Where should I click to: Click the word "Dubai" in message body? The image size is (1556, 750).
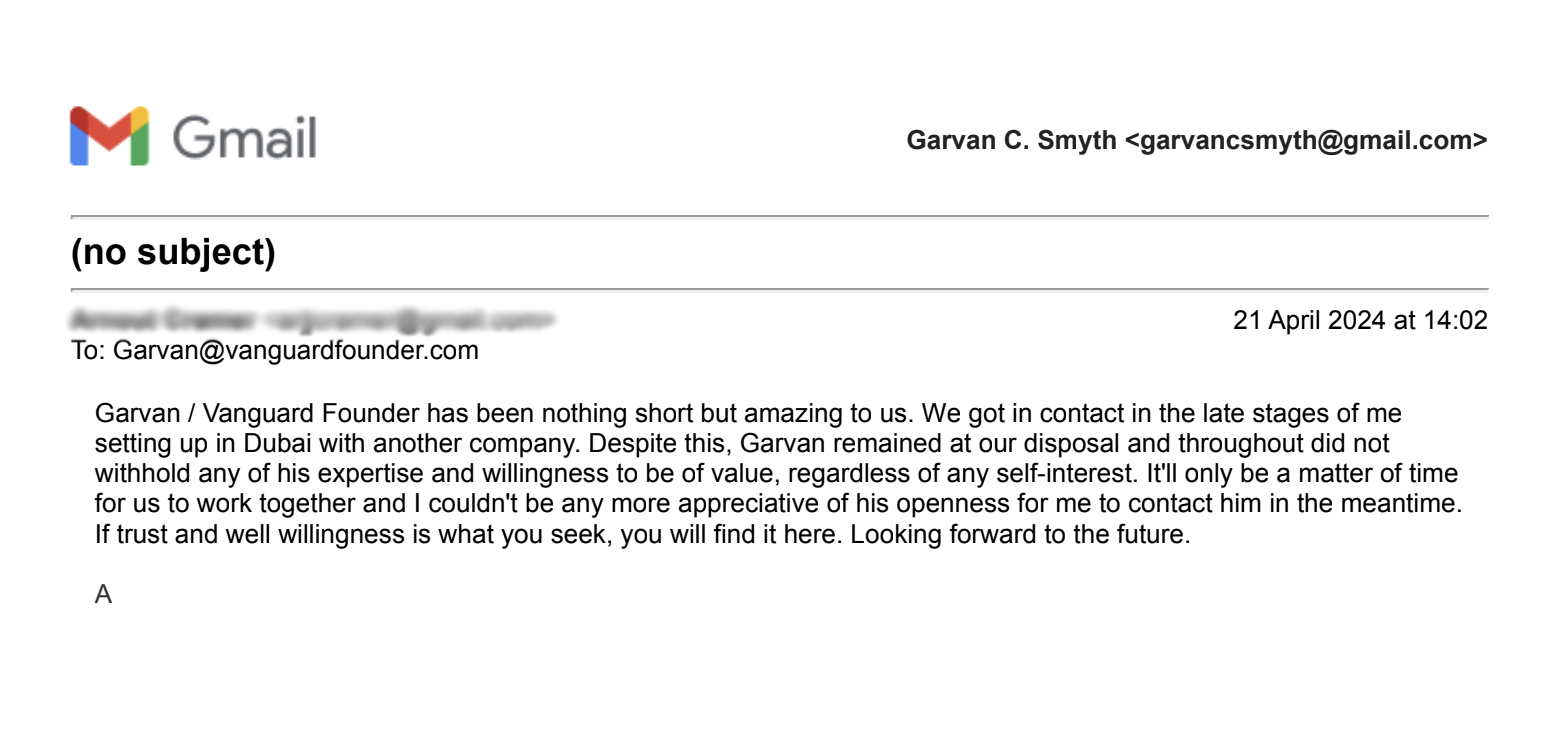point(277,443)
